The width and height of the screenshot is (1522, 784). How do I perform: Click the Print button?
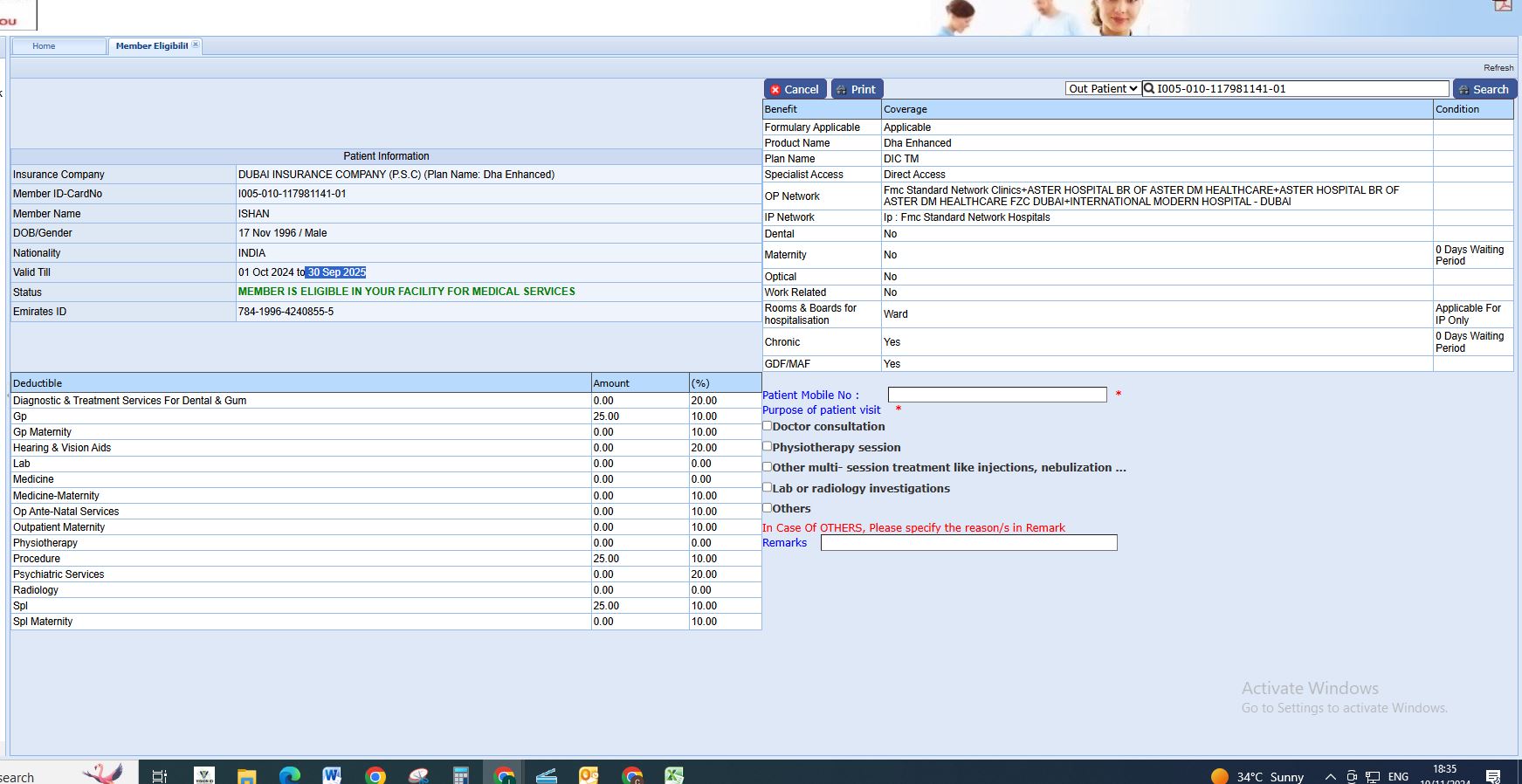pos(857,89)
